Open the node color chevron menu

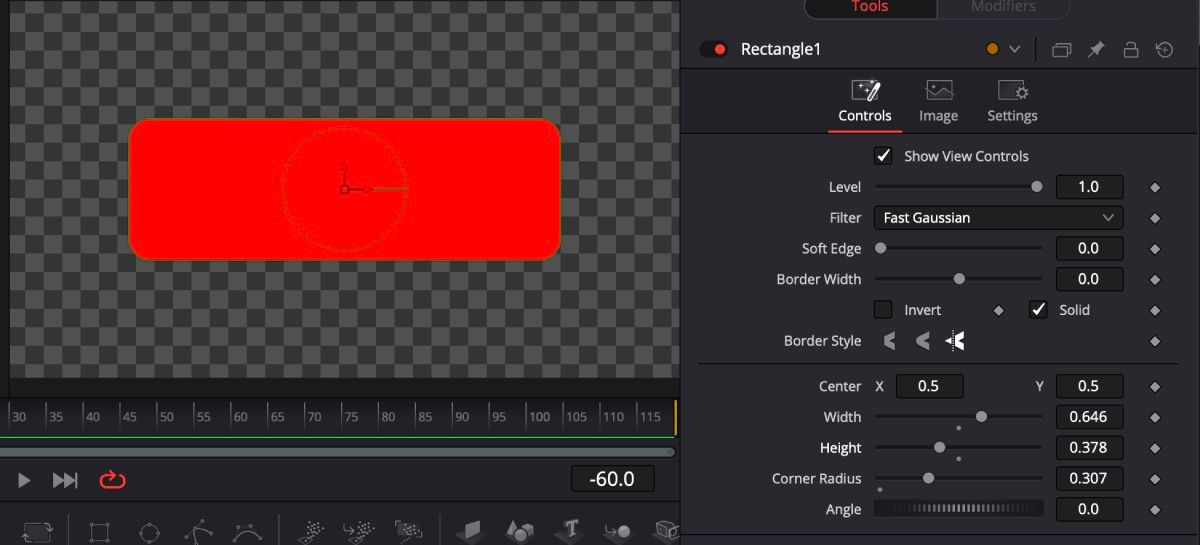[1015, 49]
